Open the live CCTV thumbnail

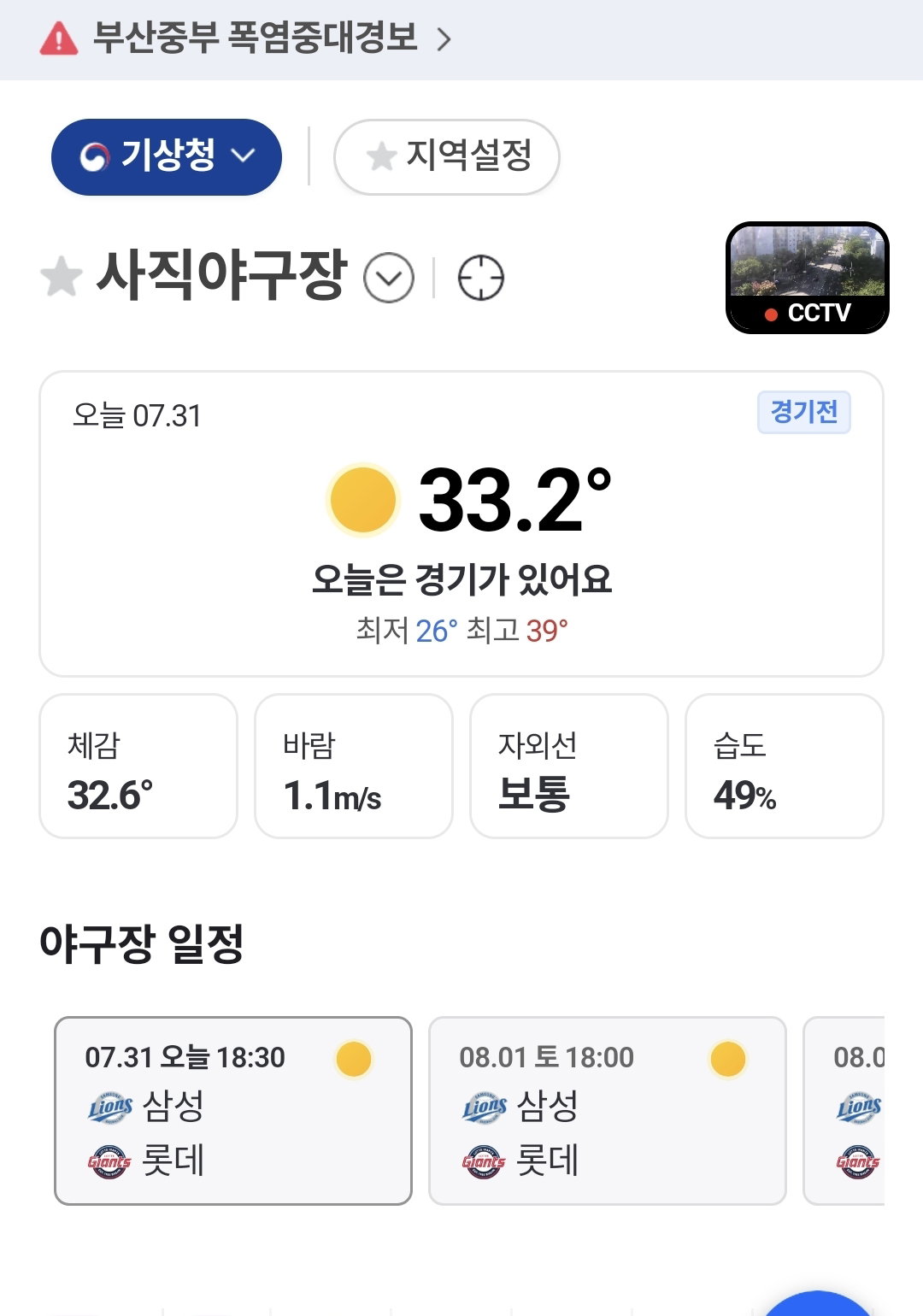[808, 278]
